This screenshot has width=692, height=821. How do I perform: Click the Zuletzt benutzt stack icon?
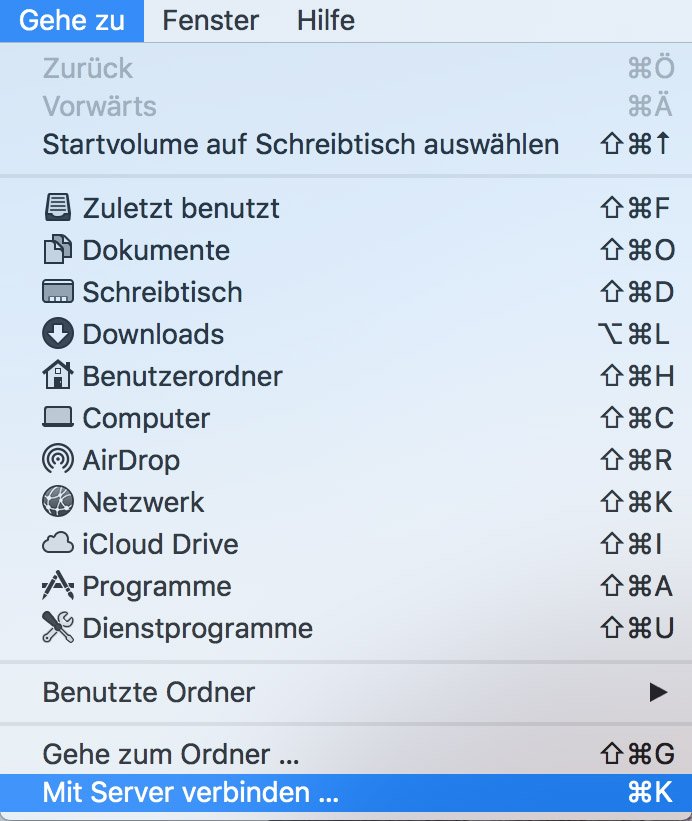coord(57,208)
